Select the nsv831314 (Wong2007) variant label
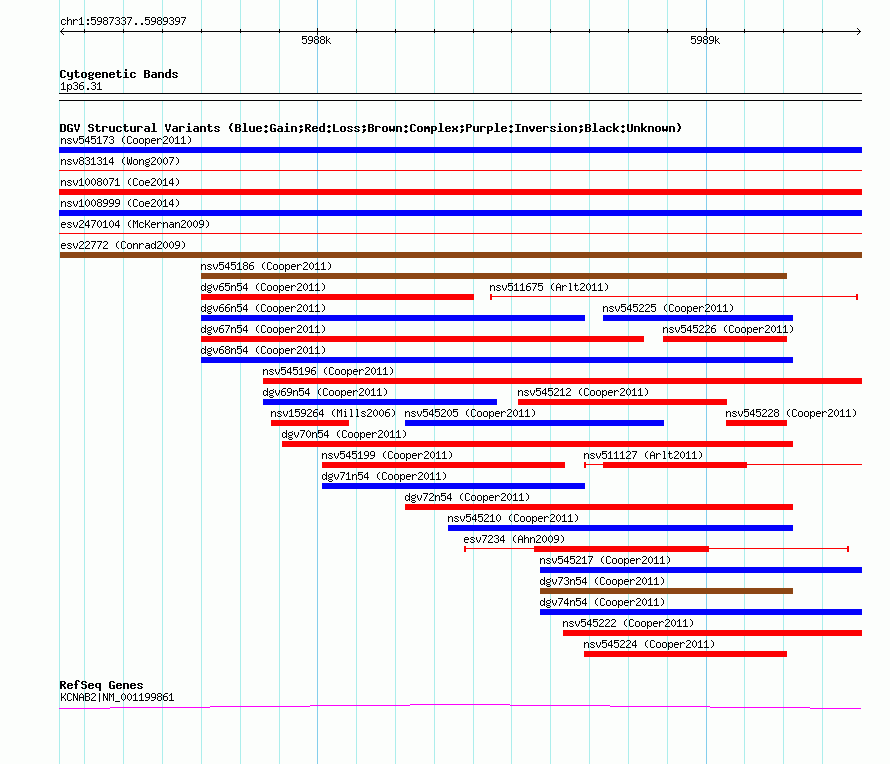Image resolution: width=890 pixels, height=764 pixels. [120, 161]
